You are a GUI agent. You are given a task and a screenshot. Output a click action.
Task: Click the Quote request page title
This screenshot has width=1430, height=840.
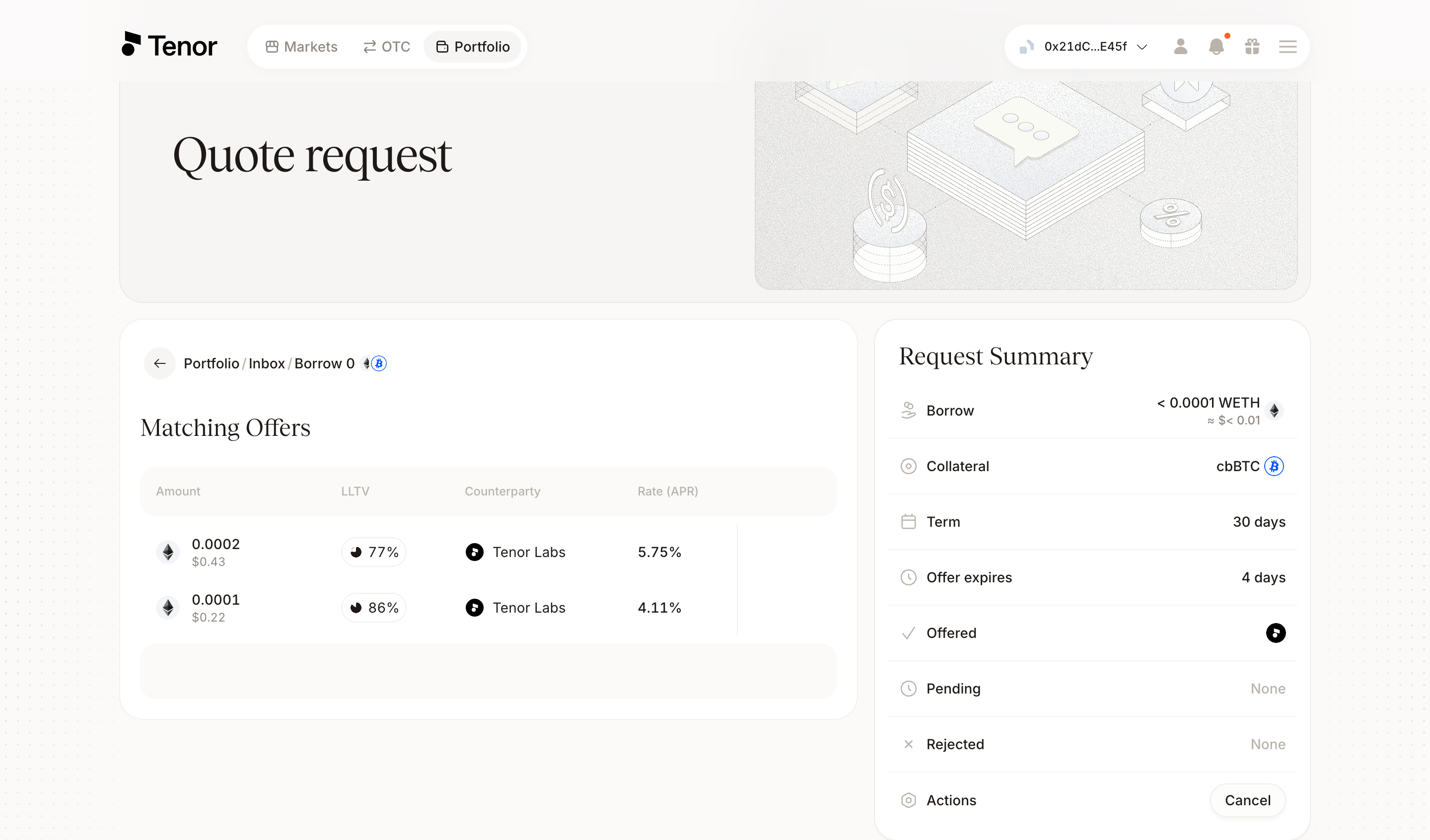pos(312,155)
